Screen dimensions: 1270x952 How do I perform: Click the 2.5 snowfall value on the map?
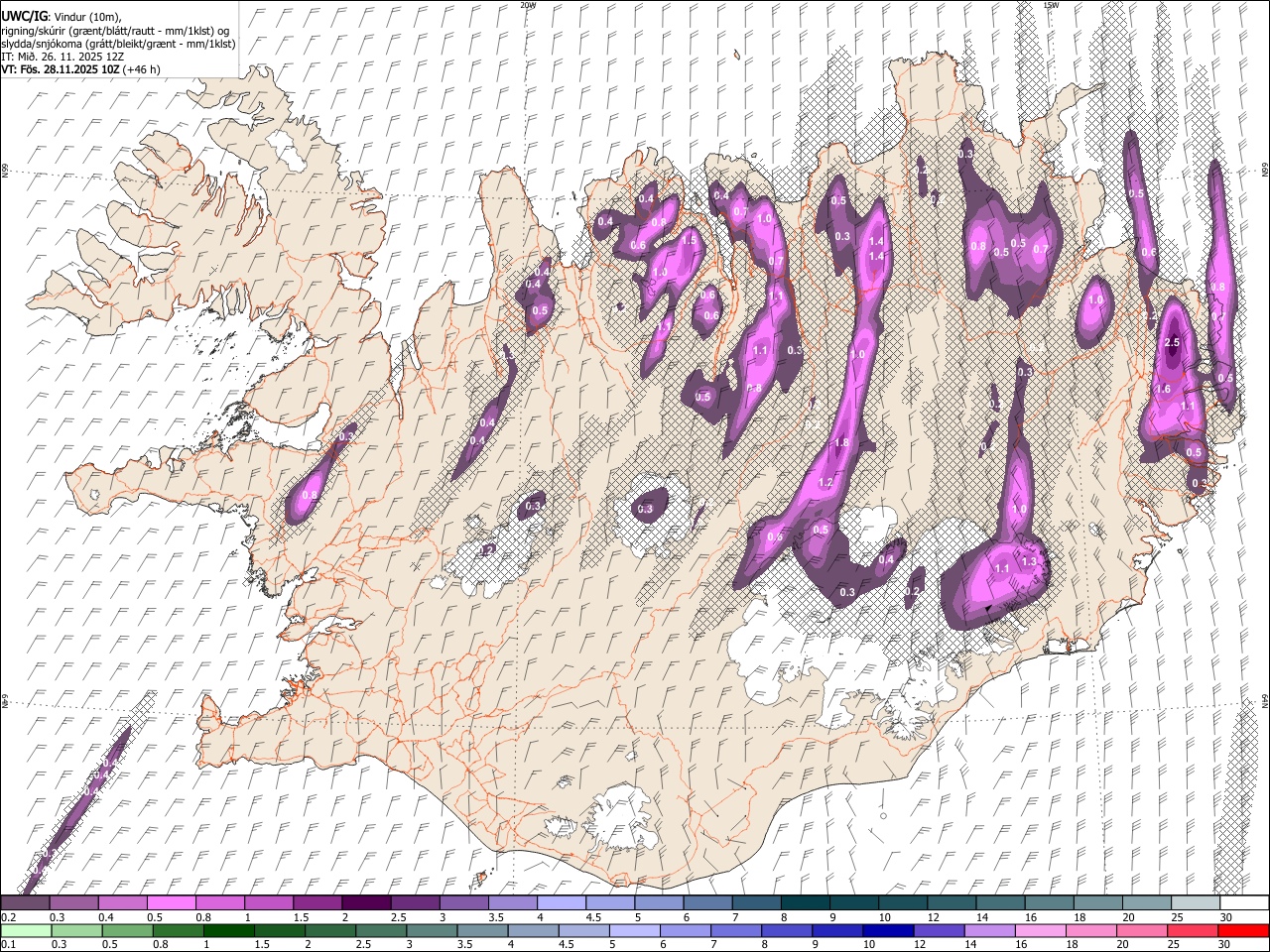(x=1172, y=342)
